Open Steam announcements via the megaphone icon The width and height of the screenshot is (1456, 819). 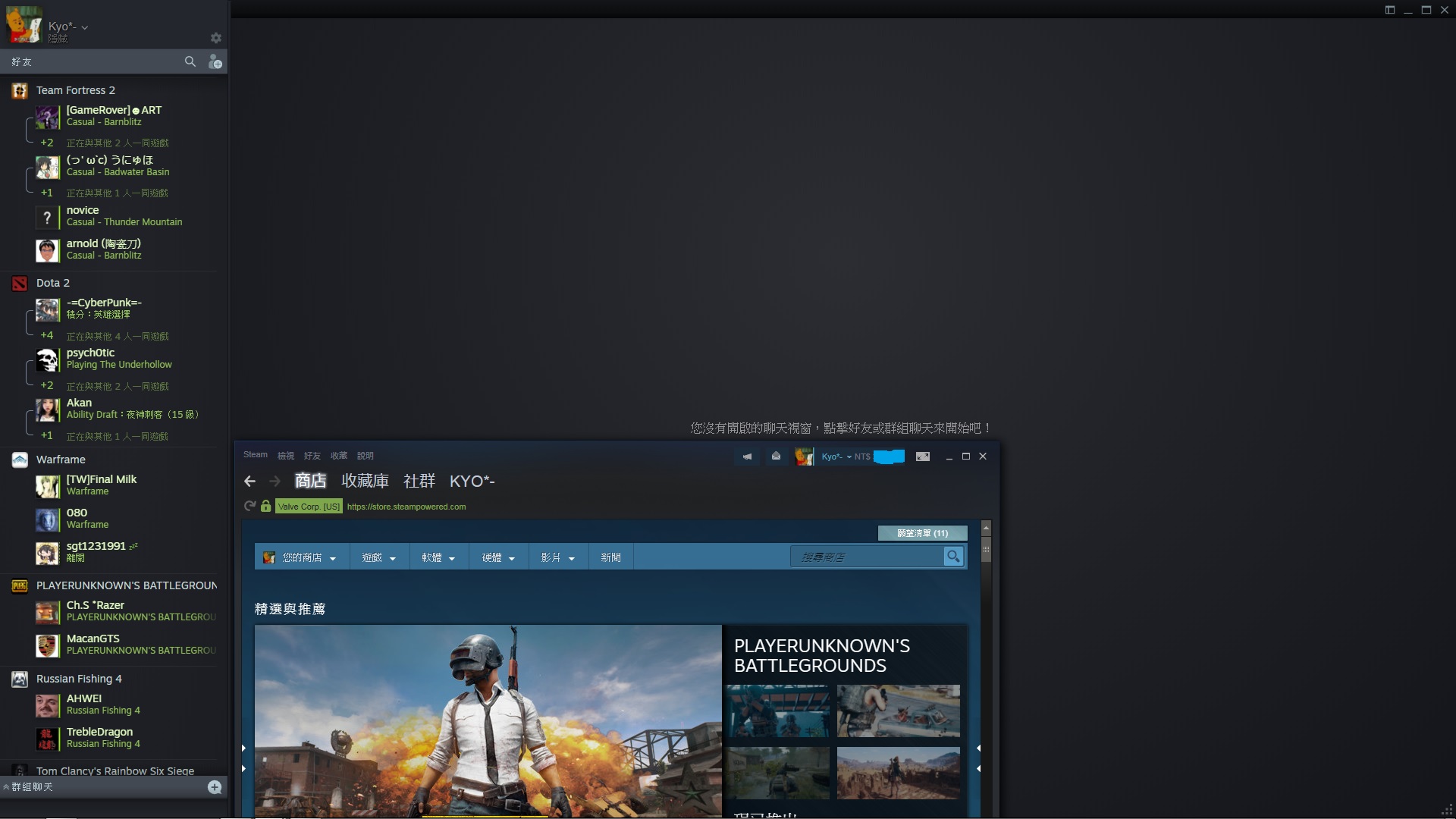[747, 457]
